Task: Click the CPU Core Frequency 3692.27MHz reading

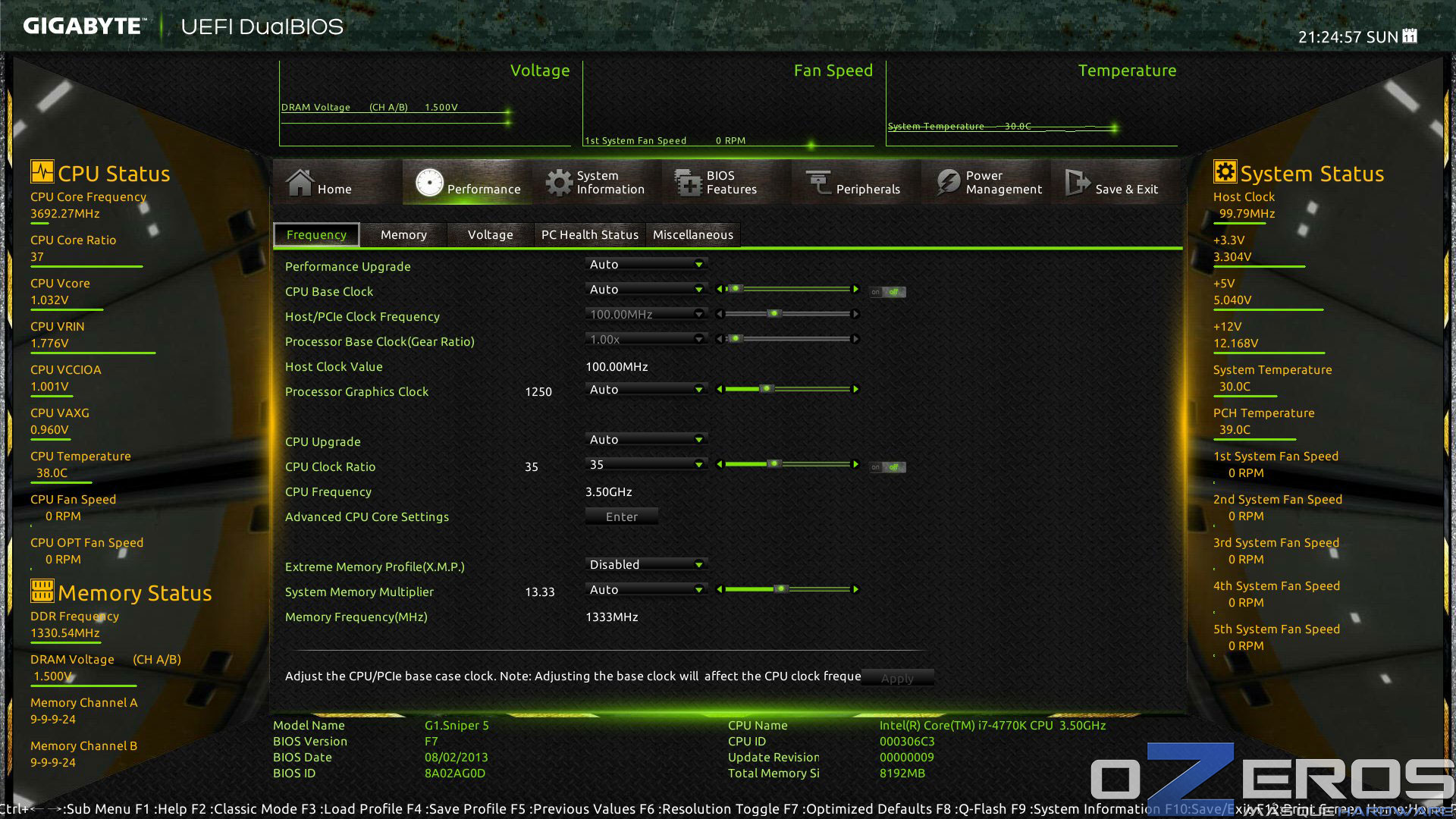Action: coord(65,213)
